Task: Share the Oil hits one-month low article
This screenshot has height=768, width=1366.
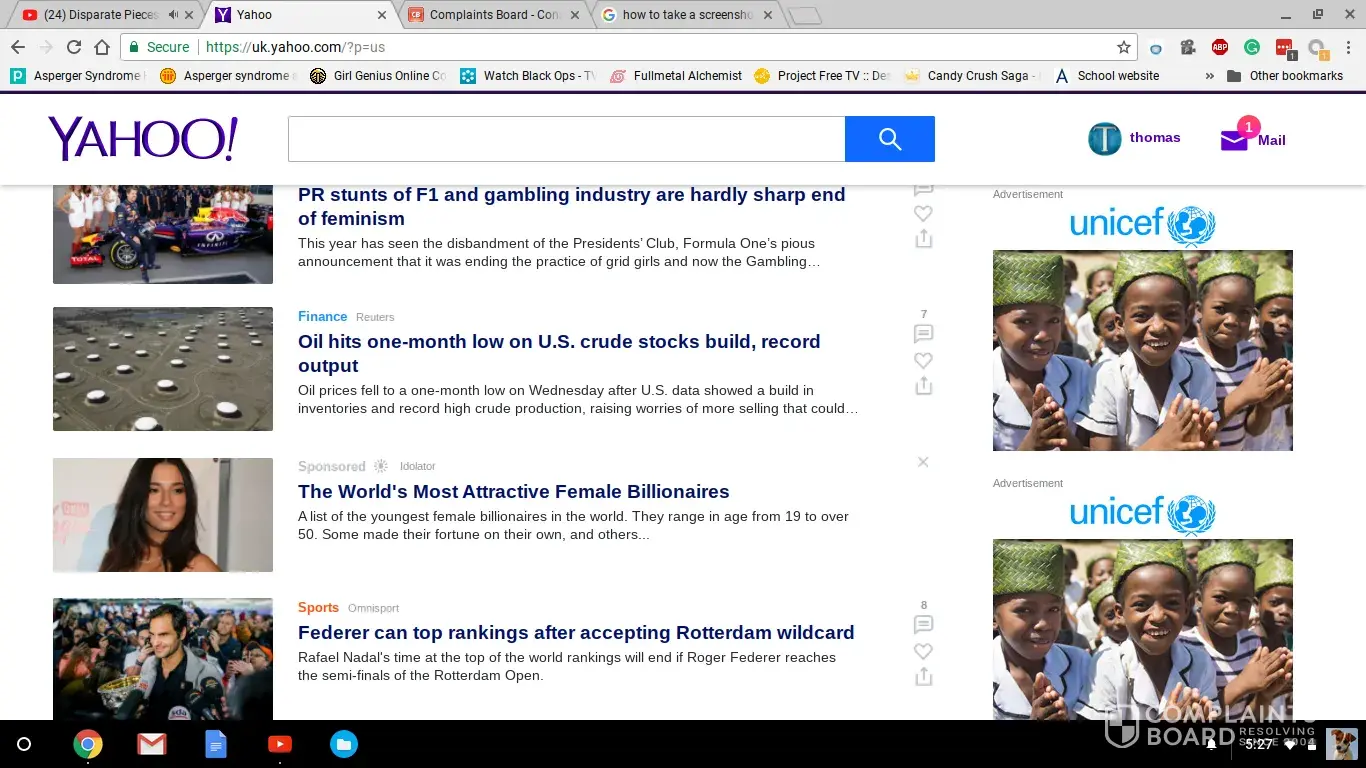Action: 923,386
